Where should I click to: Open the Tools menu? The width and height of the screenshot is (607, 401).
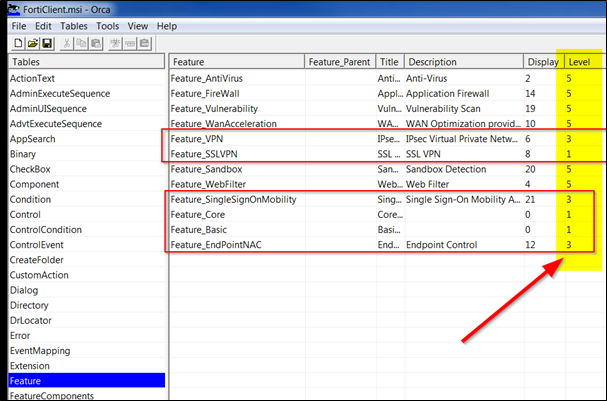coord(107,26)
